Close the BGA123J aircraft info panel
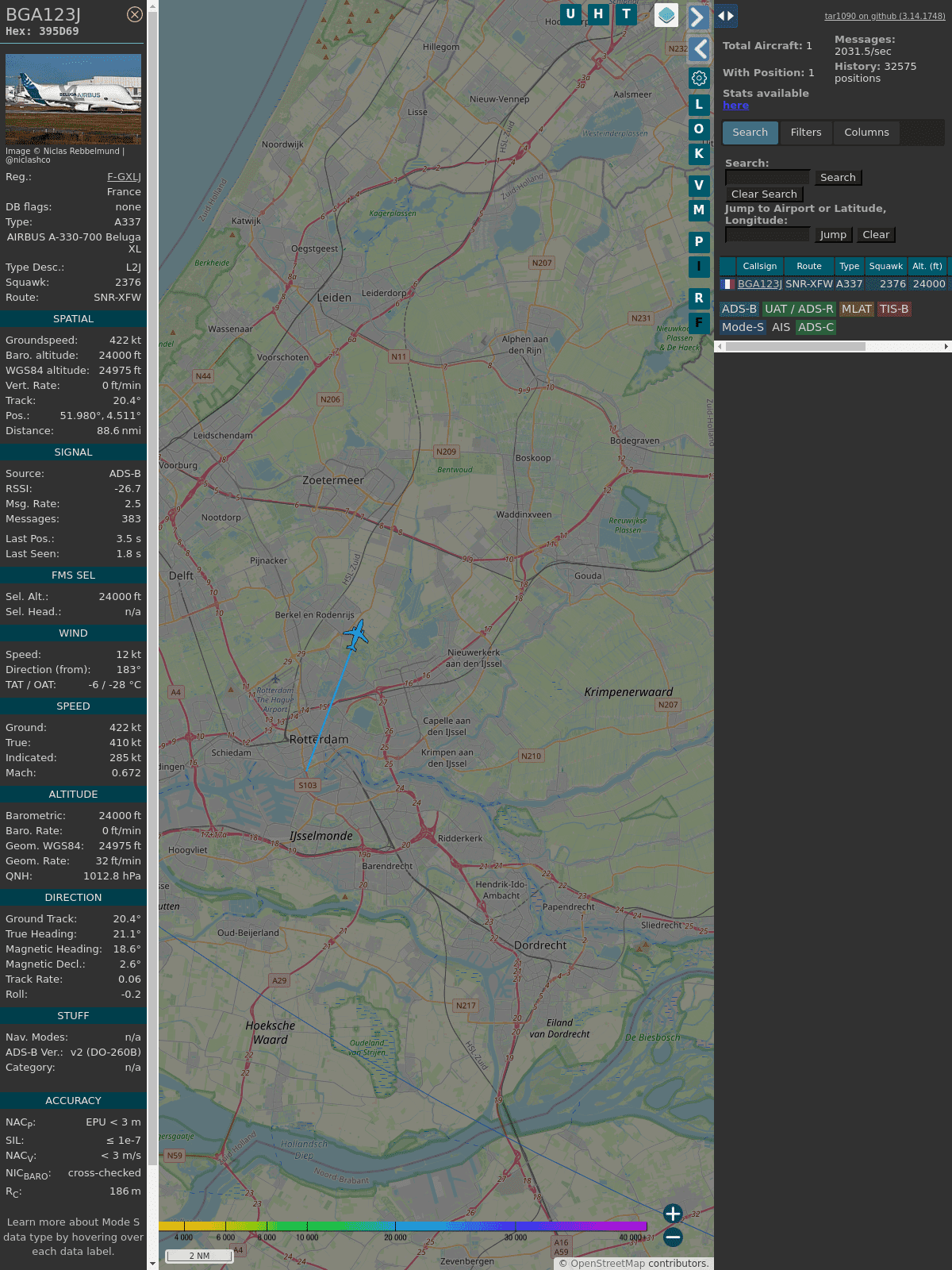952x1270 pixels. coord(135,14)
